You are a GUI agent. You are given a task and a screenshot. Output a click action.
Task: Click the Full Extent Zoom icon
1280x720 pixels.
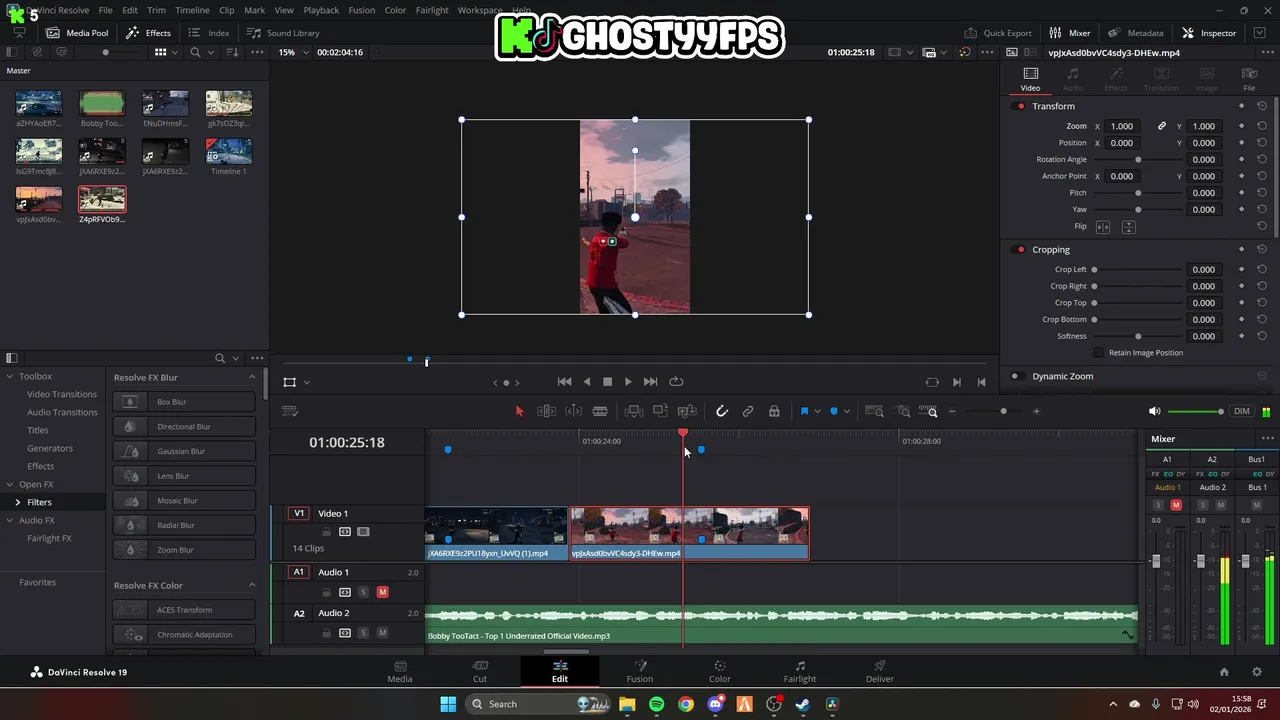tap(874, 411)
